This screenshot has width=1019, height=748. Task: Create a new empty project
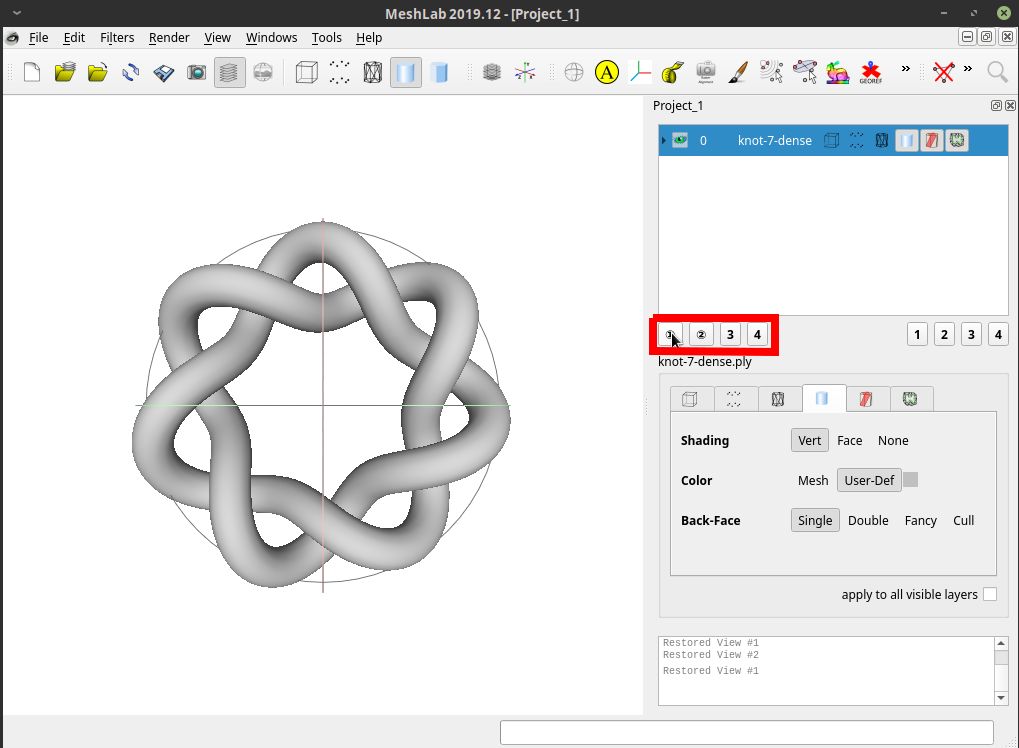point(32,72)
